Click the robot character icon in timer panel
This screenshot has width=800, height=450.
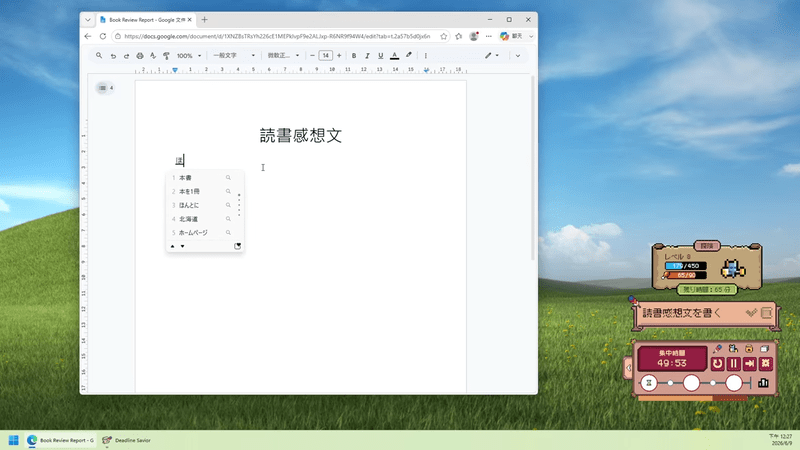pos(733,348)
